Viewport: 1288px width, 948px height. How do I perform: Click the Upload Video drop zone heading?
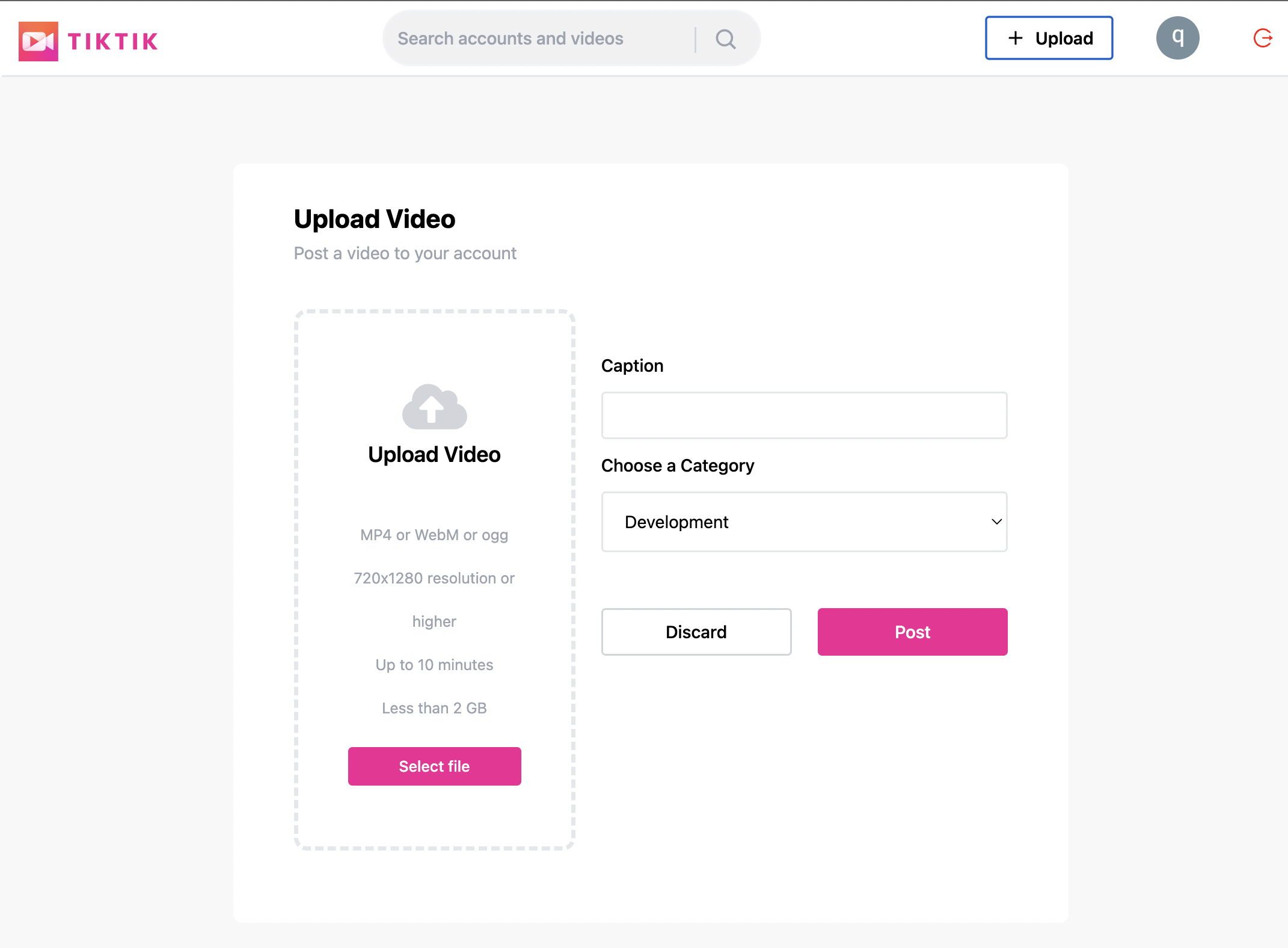434,455
